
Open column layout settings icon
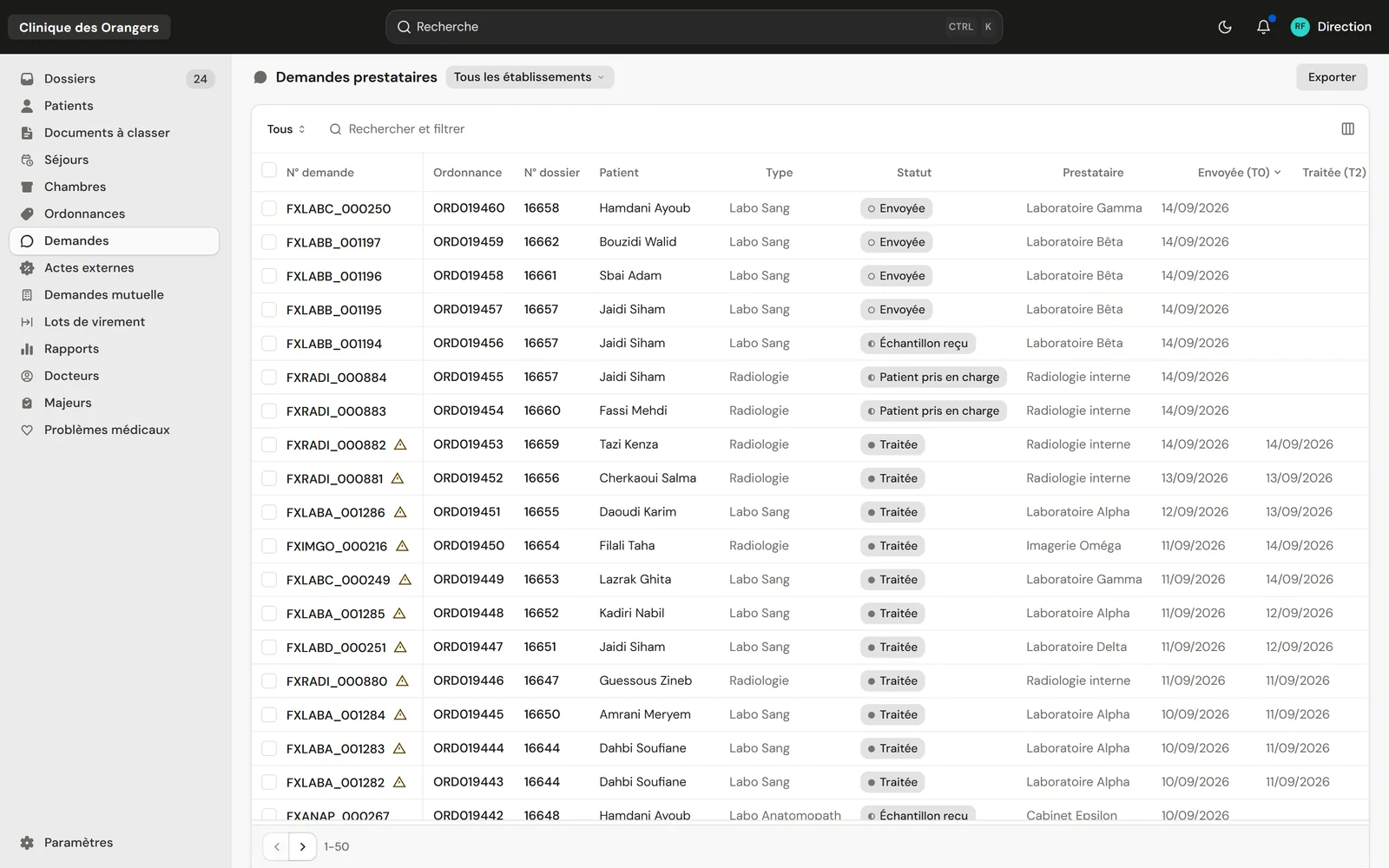tap(1347, 128)
